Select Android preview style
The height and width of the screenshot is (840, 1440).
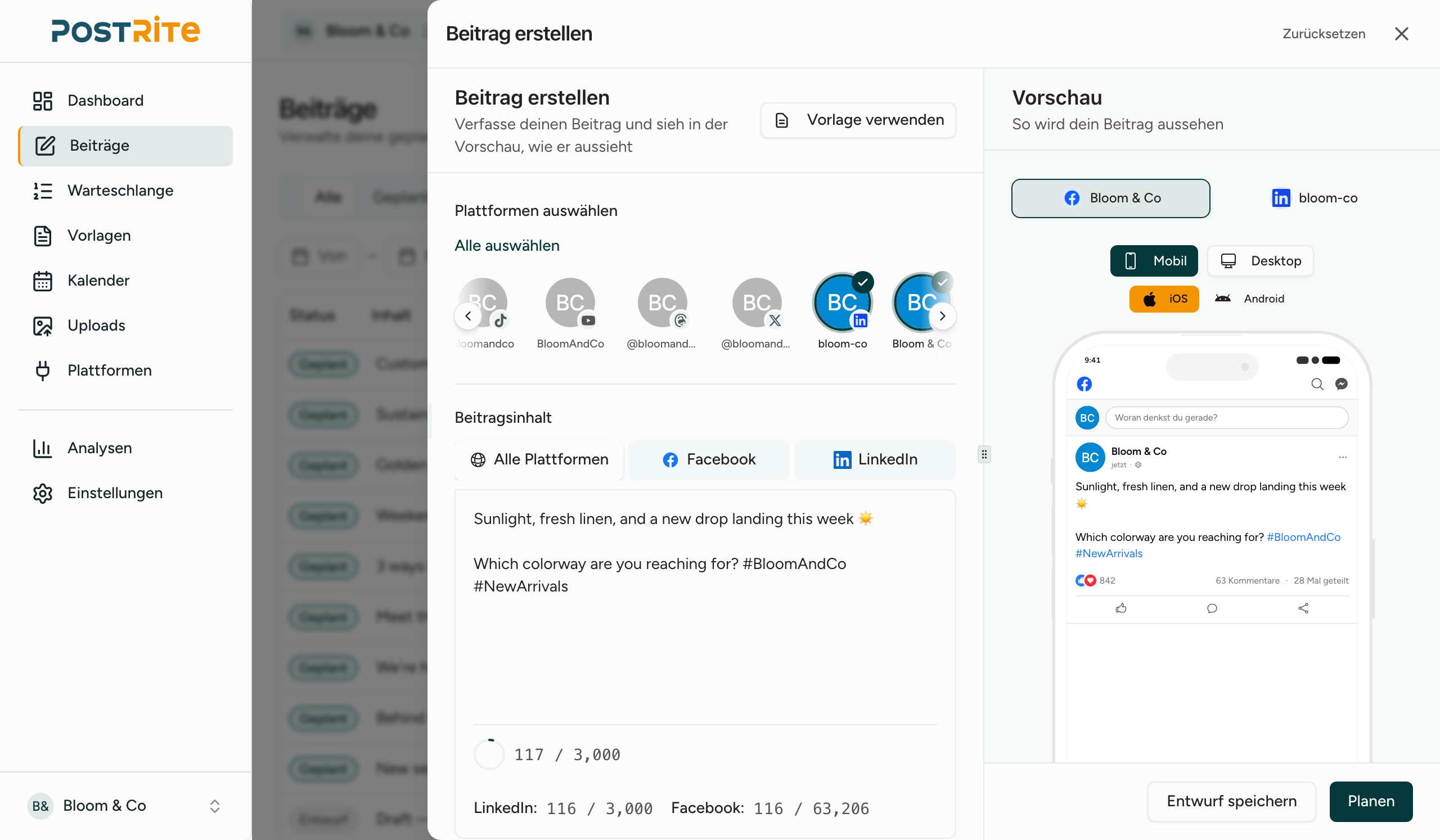(x=1249, y=299)
